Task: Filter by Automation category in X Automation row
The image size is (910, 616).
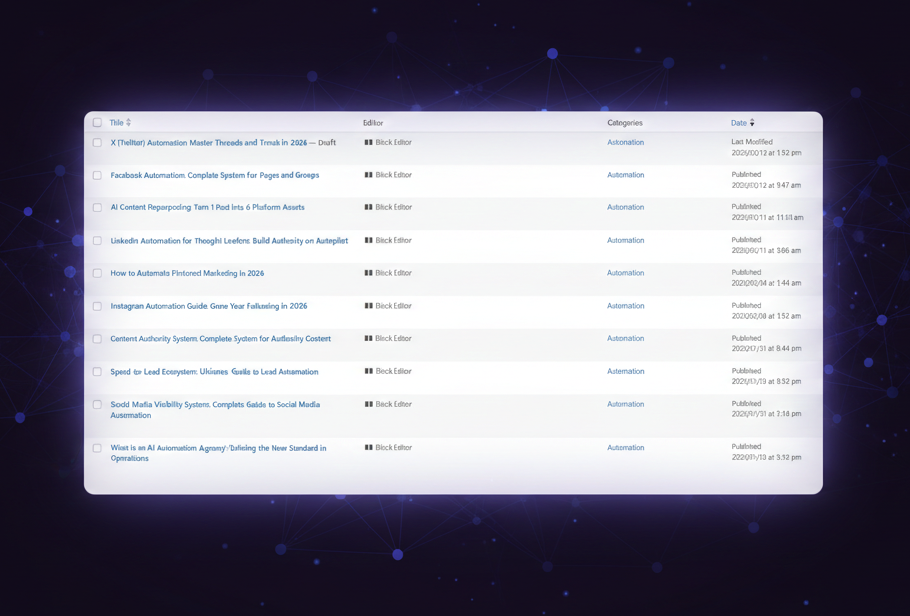Action: [x=626, y=142]
